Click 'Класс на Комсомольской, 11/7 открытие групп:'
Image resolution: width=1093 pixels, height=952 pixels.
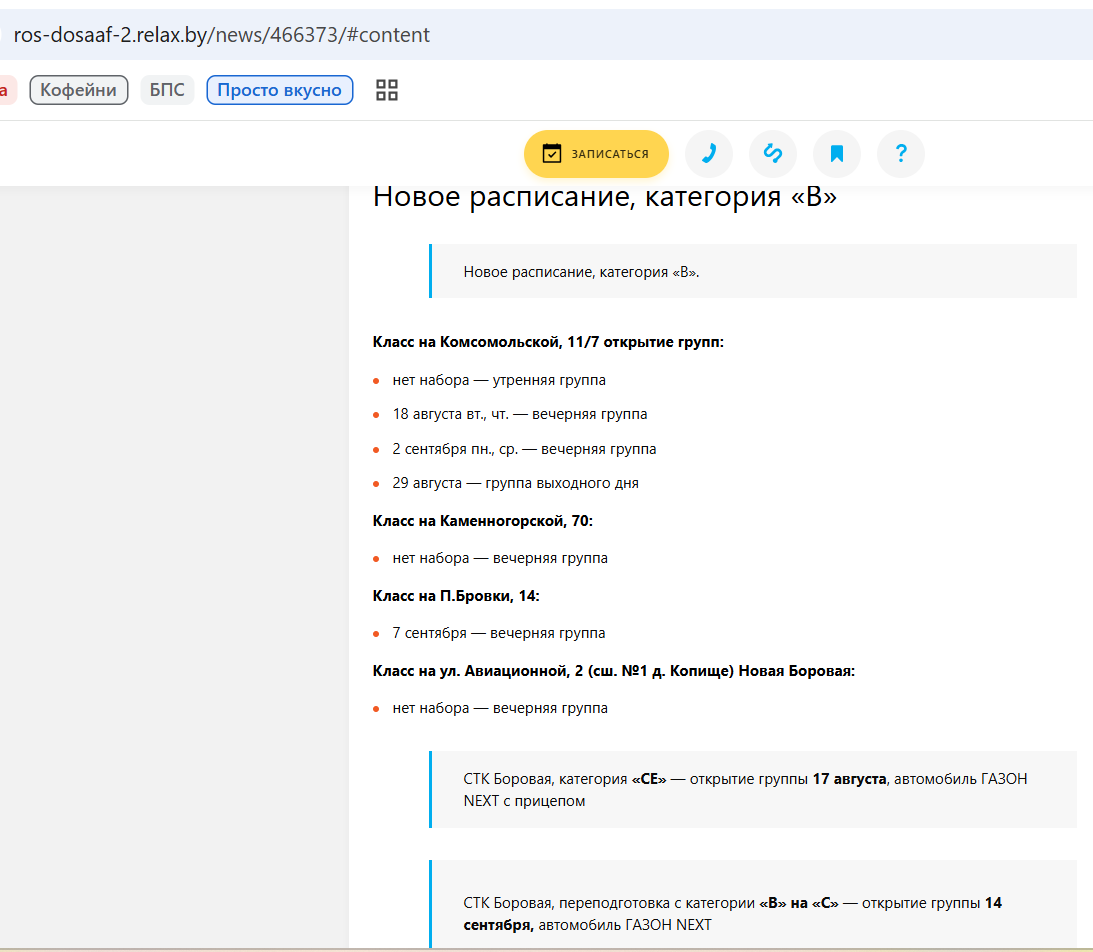tap(548, 342)
